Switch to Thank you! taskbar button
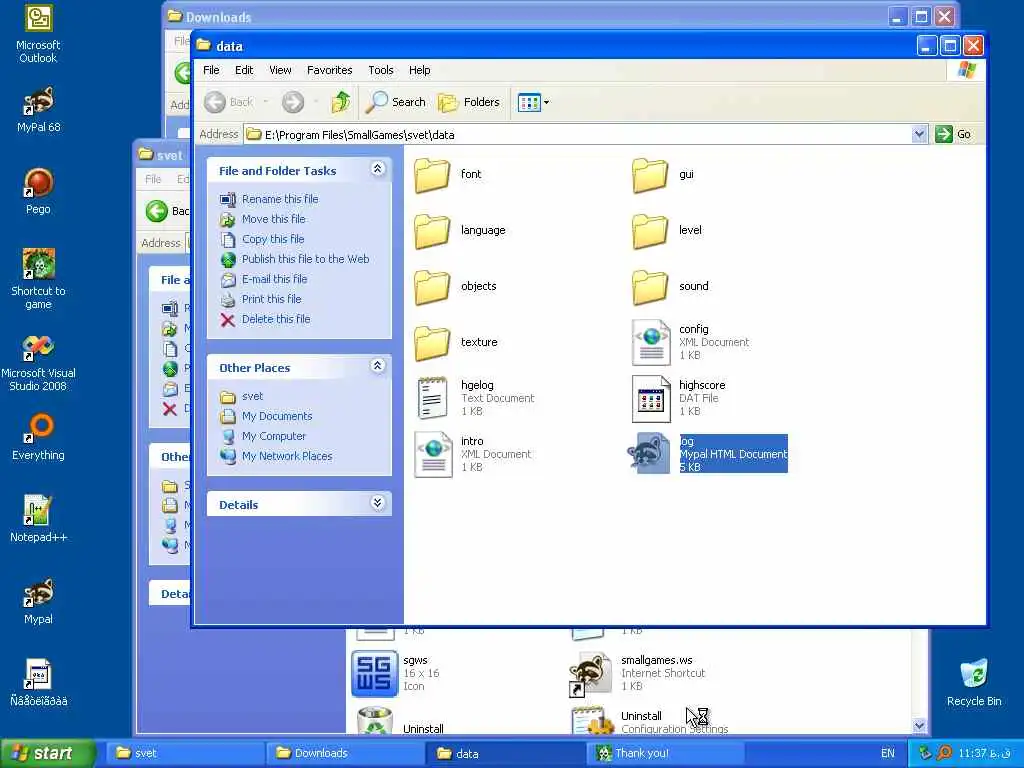The image size is (1024, 768). coord(666,753)
